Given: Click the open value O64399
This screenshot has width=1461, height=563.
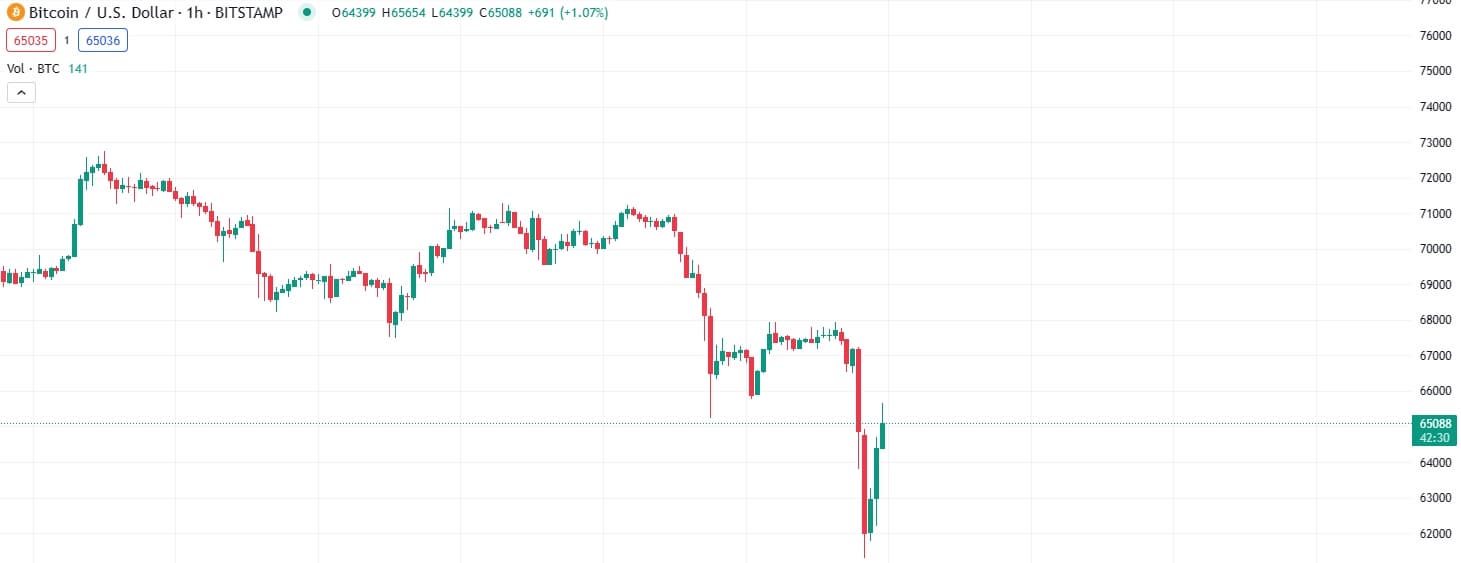Looking at the screenshot, I should (357, 13).
